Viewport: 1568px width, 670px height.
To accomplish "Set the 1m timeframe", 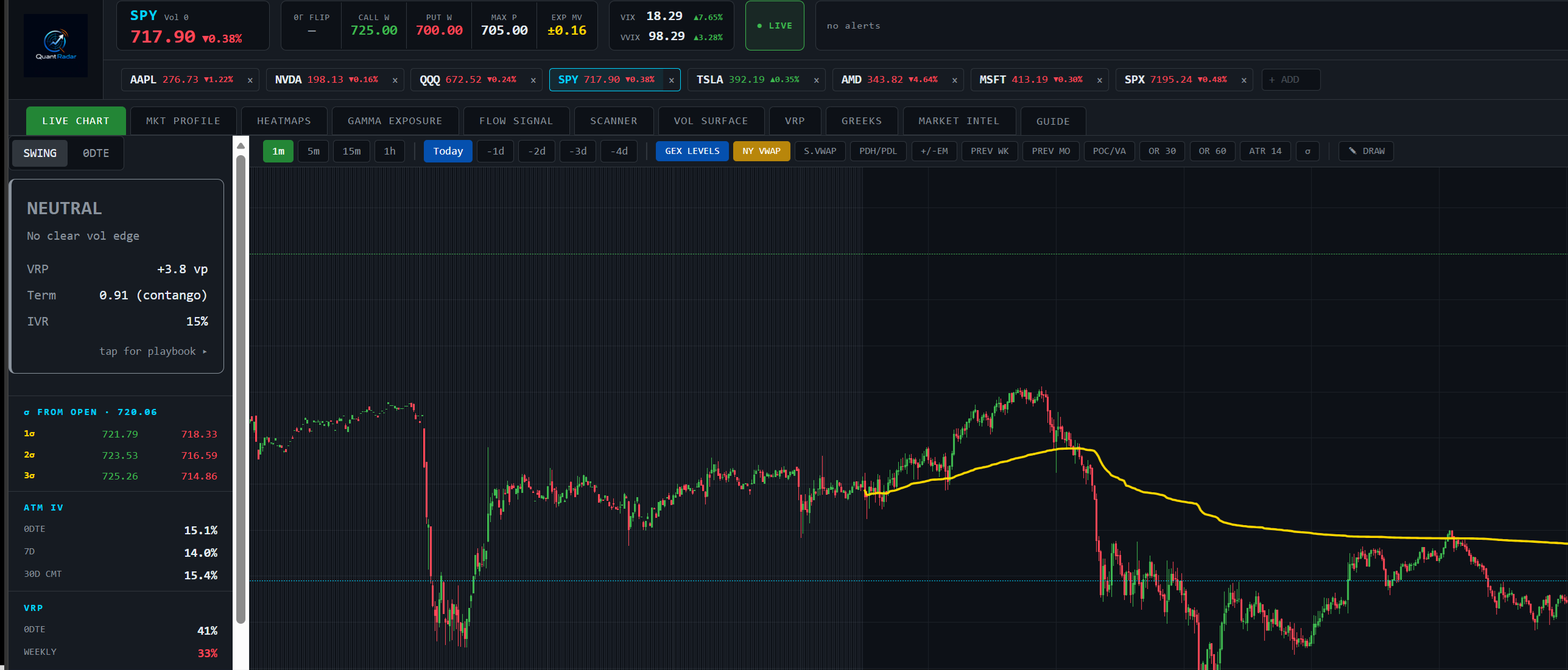I will coord(278,152).
